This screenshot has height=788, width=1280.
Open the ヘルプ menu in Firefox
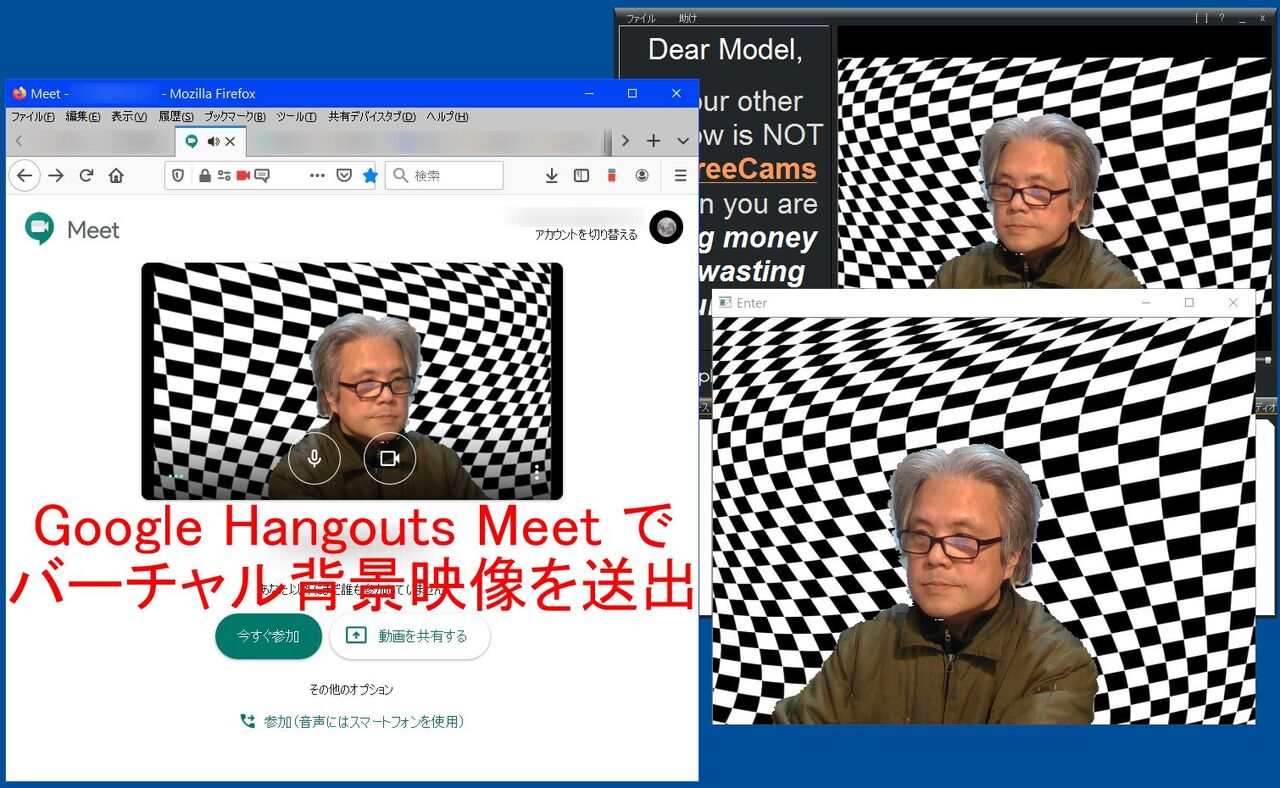tap(447, 117)
